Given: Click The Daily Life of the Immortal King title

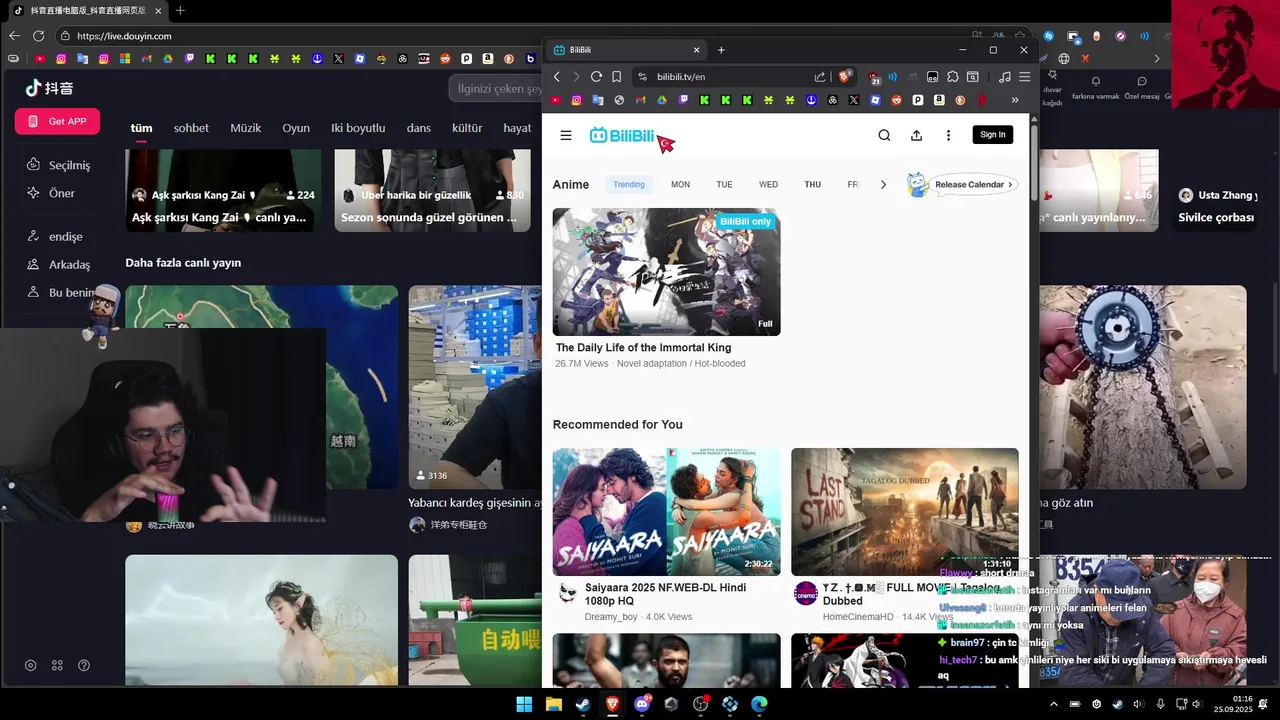Looking at the screenshot, I should 643,348.
